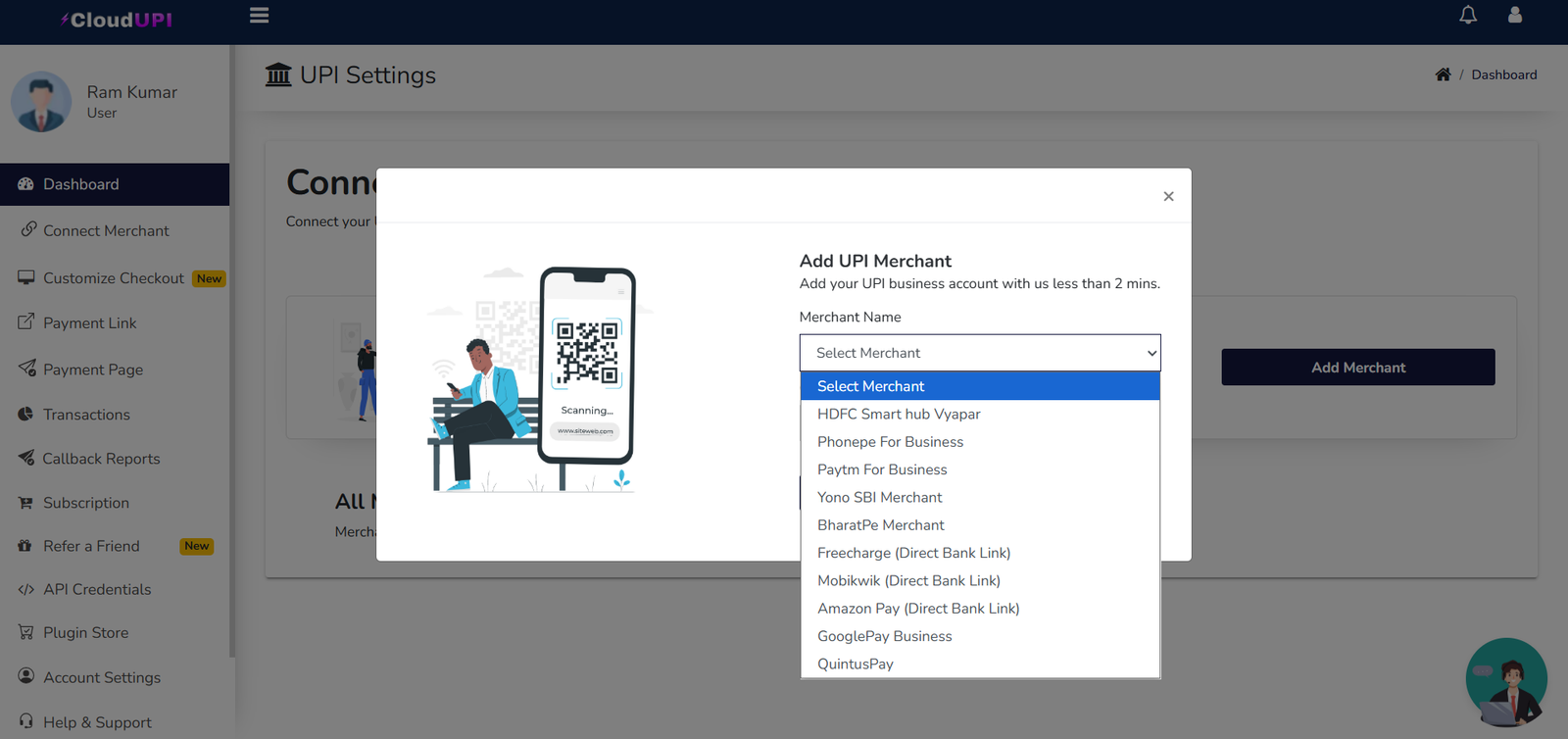
Task: Click the Add UPI Merchant heading
Action: (x=875, y=261)
